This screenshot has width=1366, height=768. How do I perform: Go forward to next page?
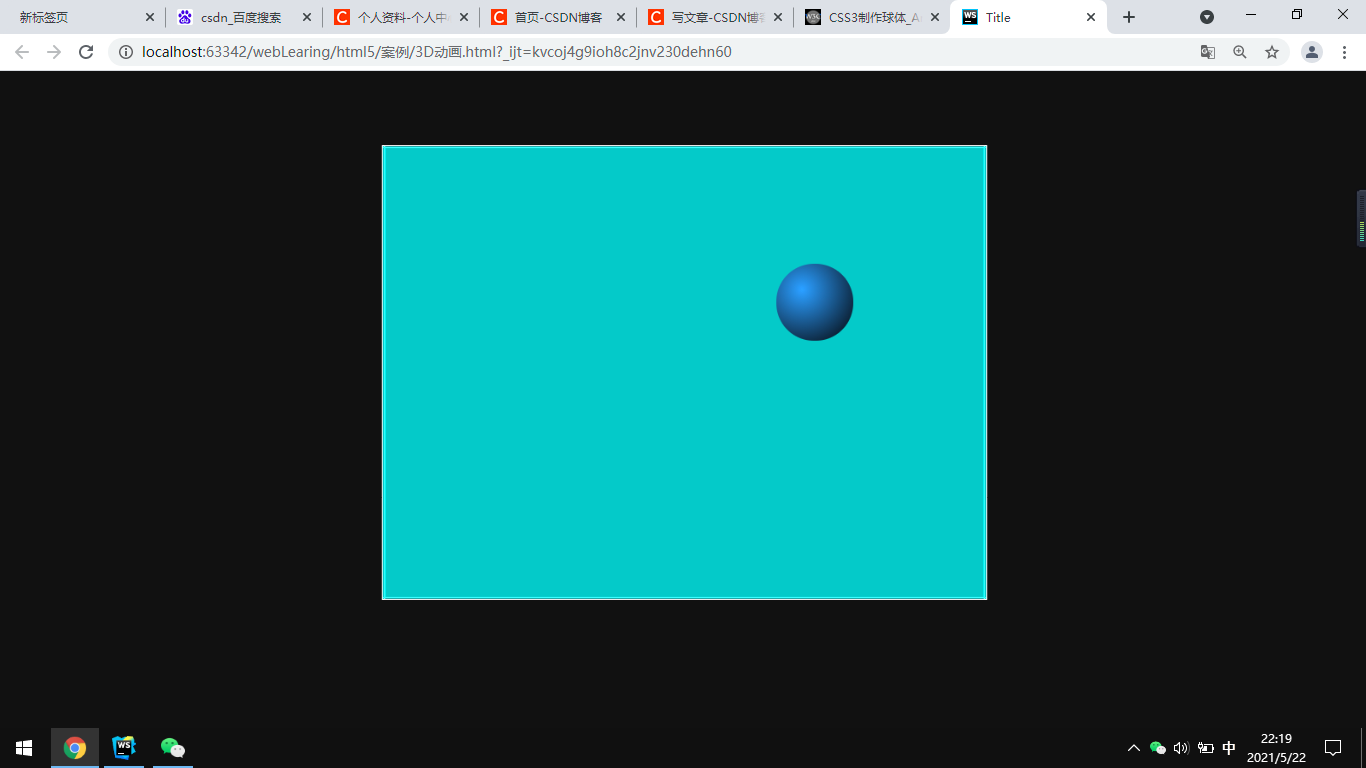coord(54,52)
